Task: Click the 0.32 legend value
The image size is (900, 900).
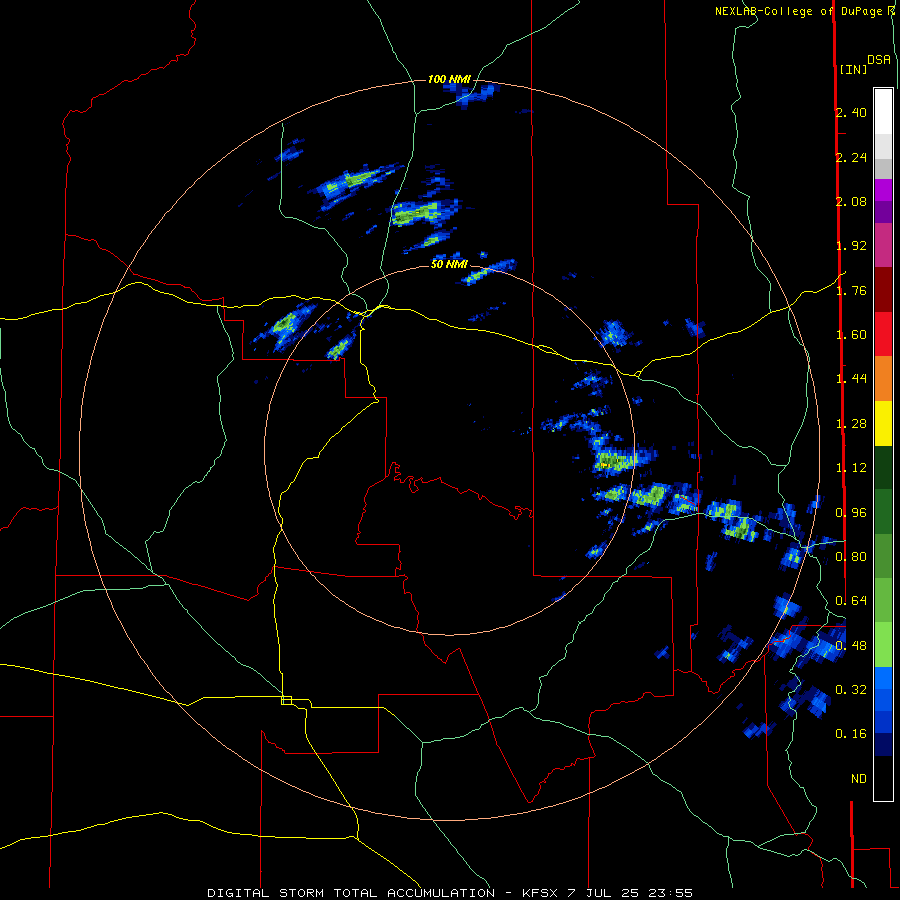Action: click(x=851, y=689)
